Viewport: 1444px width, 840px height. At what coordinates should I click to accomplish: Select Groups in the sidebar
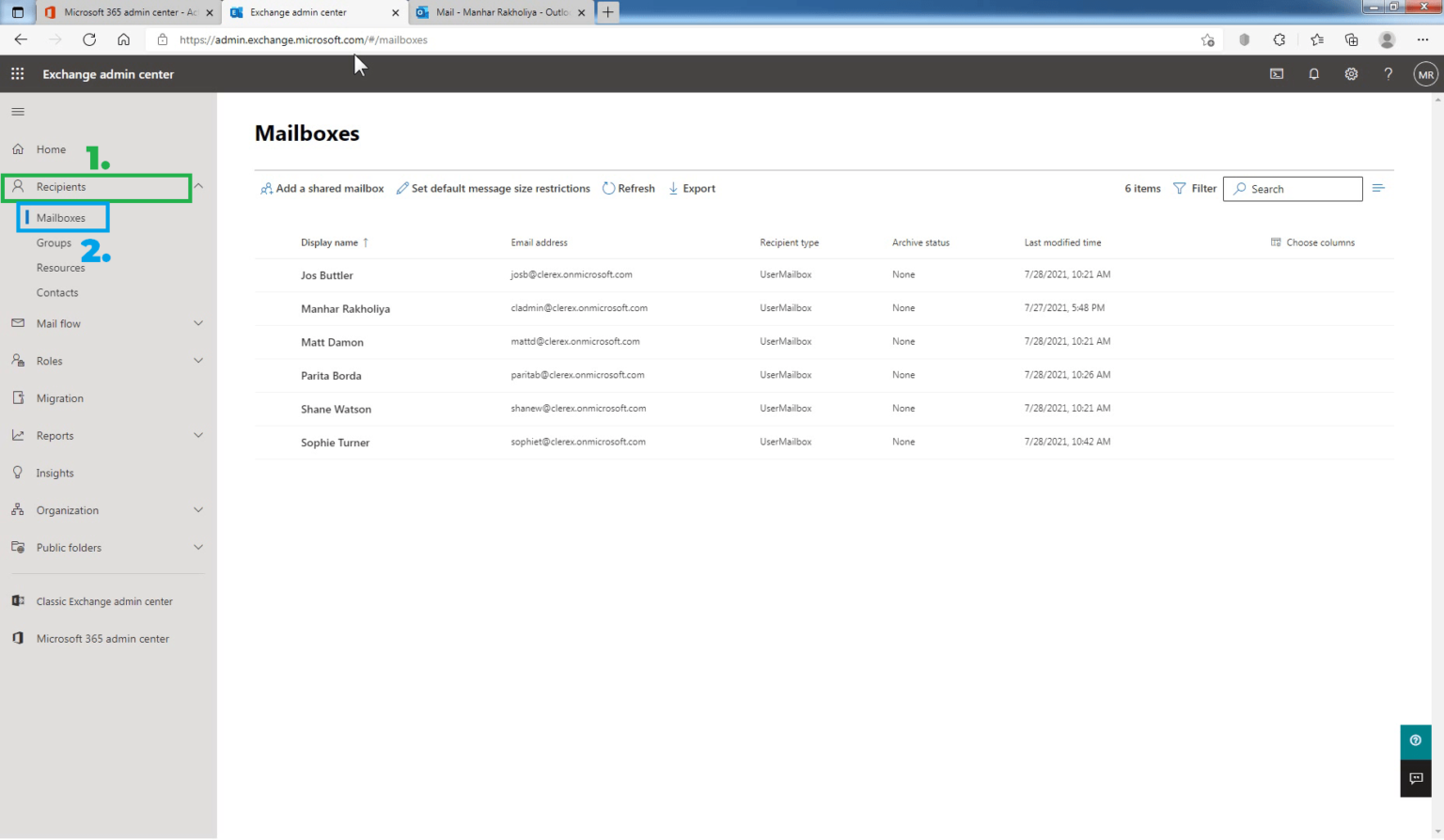[x=54, y=243]
